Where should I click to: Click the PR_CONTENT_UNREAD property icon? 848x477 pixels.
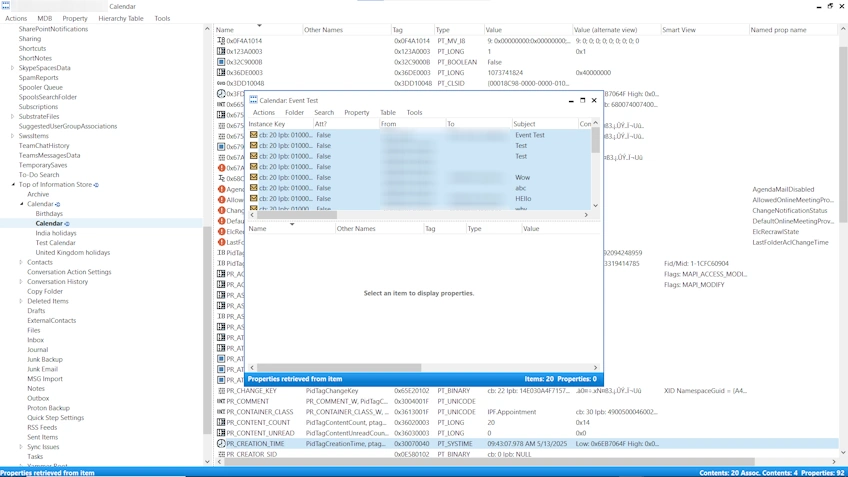coord(221,433)
